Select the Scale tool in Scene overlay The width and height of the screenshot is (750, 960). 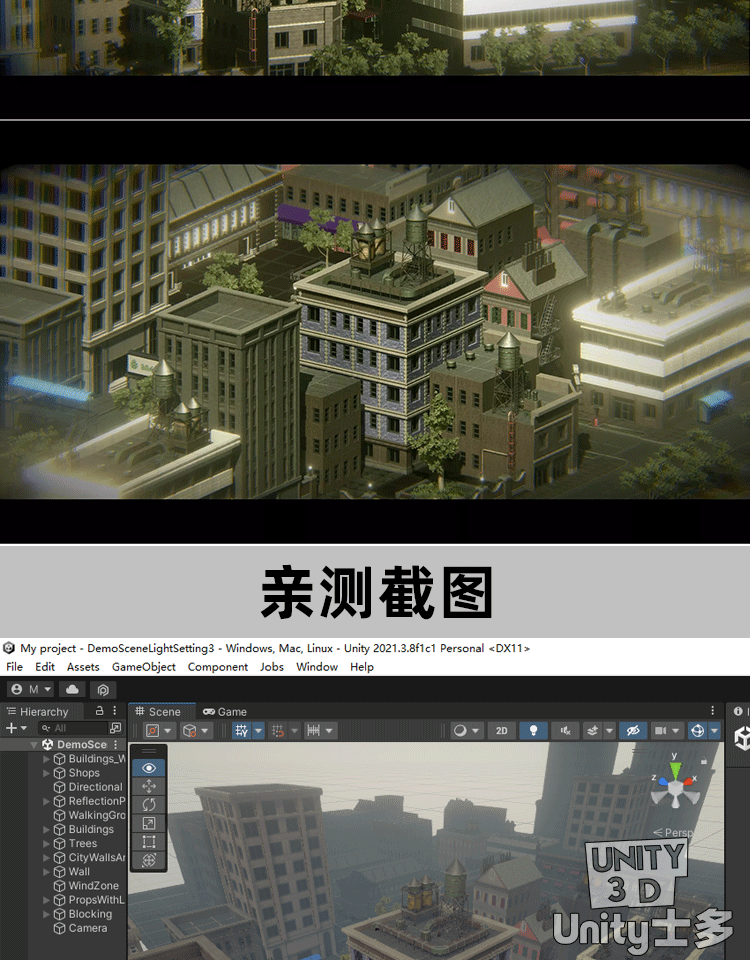pyautogui.click(x=149, y=823)
